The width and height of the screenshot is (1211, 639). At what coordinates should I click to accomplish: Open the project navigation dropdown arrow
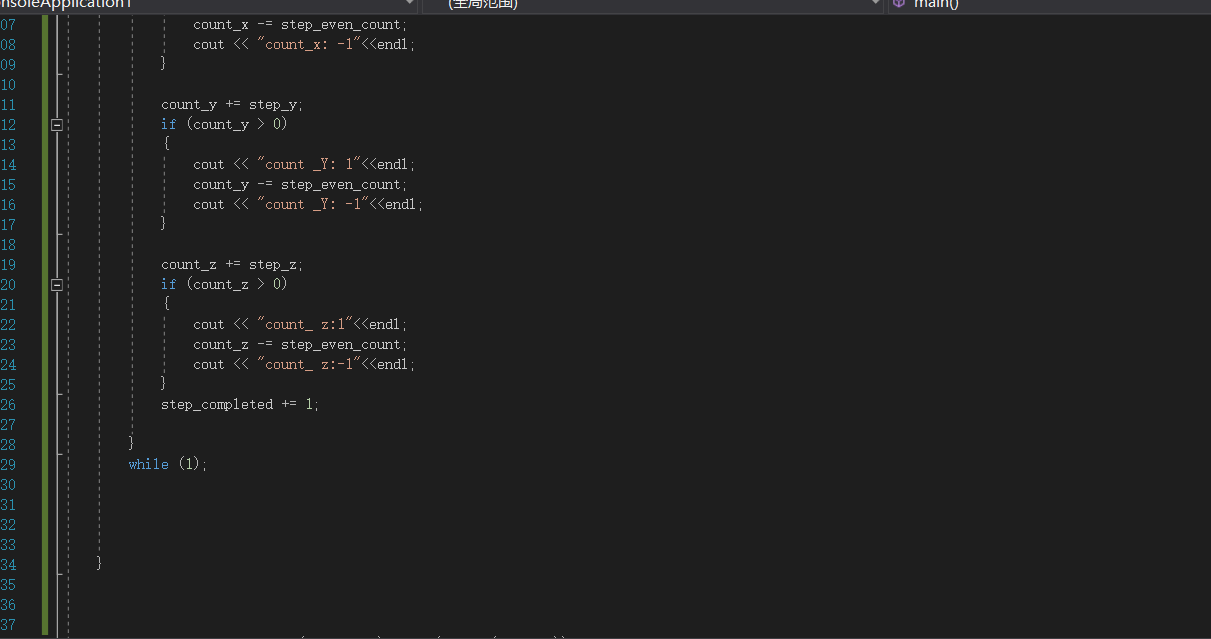(409, 4)
